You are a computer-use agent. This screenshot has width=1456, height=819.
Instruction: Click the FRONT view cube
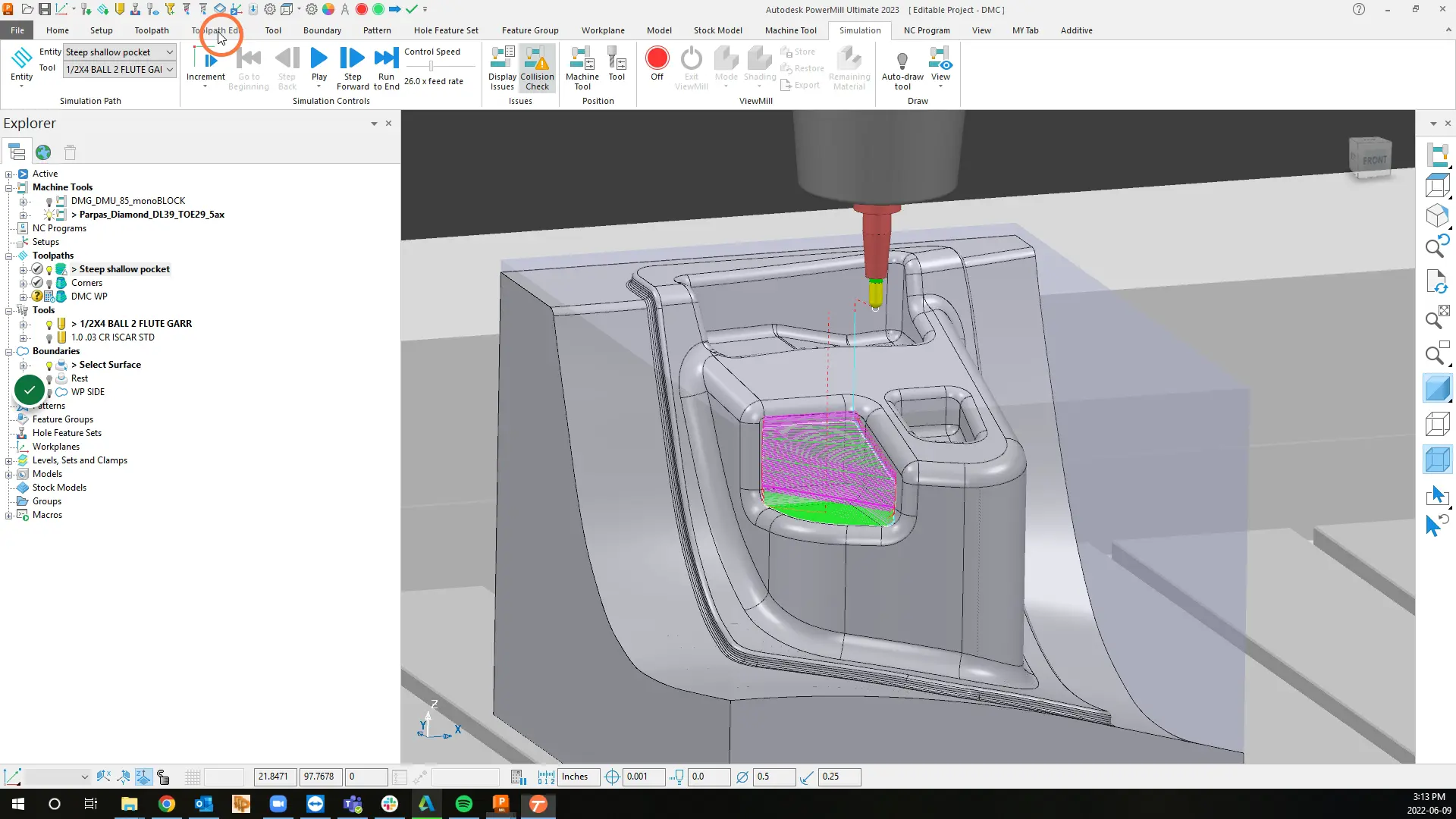coord(1370,158)
